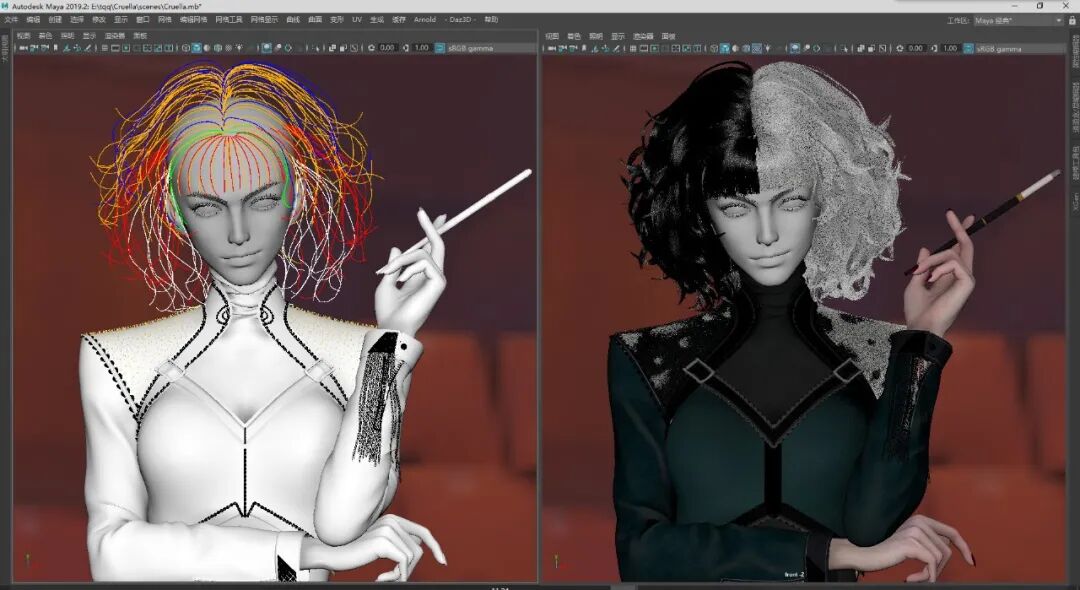Toggle lock camera in left viewport toolbar

click(34, 48)
